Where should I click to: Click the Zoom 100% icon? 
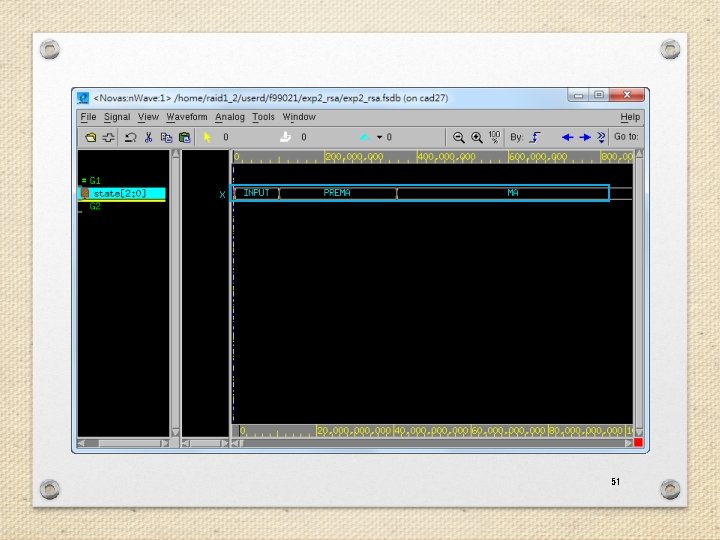pyautogui.click(x=495, y=137)
